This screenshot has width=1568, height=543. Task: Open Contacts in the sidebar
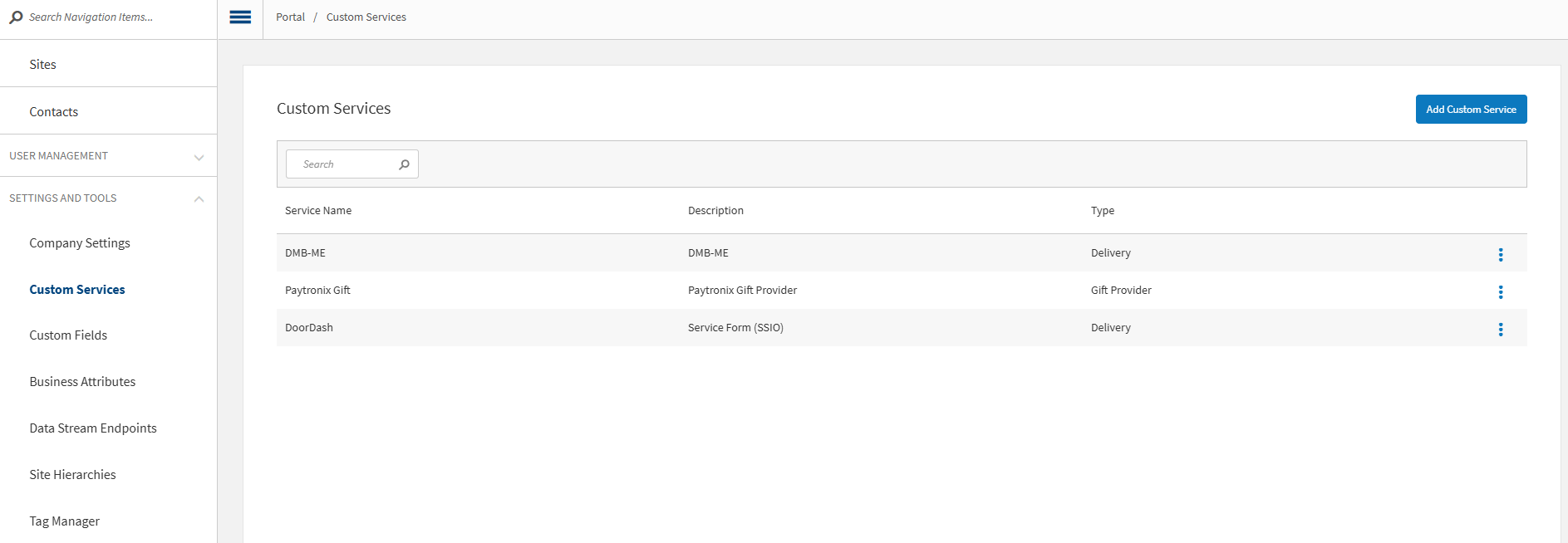pos(54,112)
